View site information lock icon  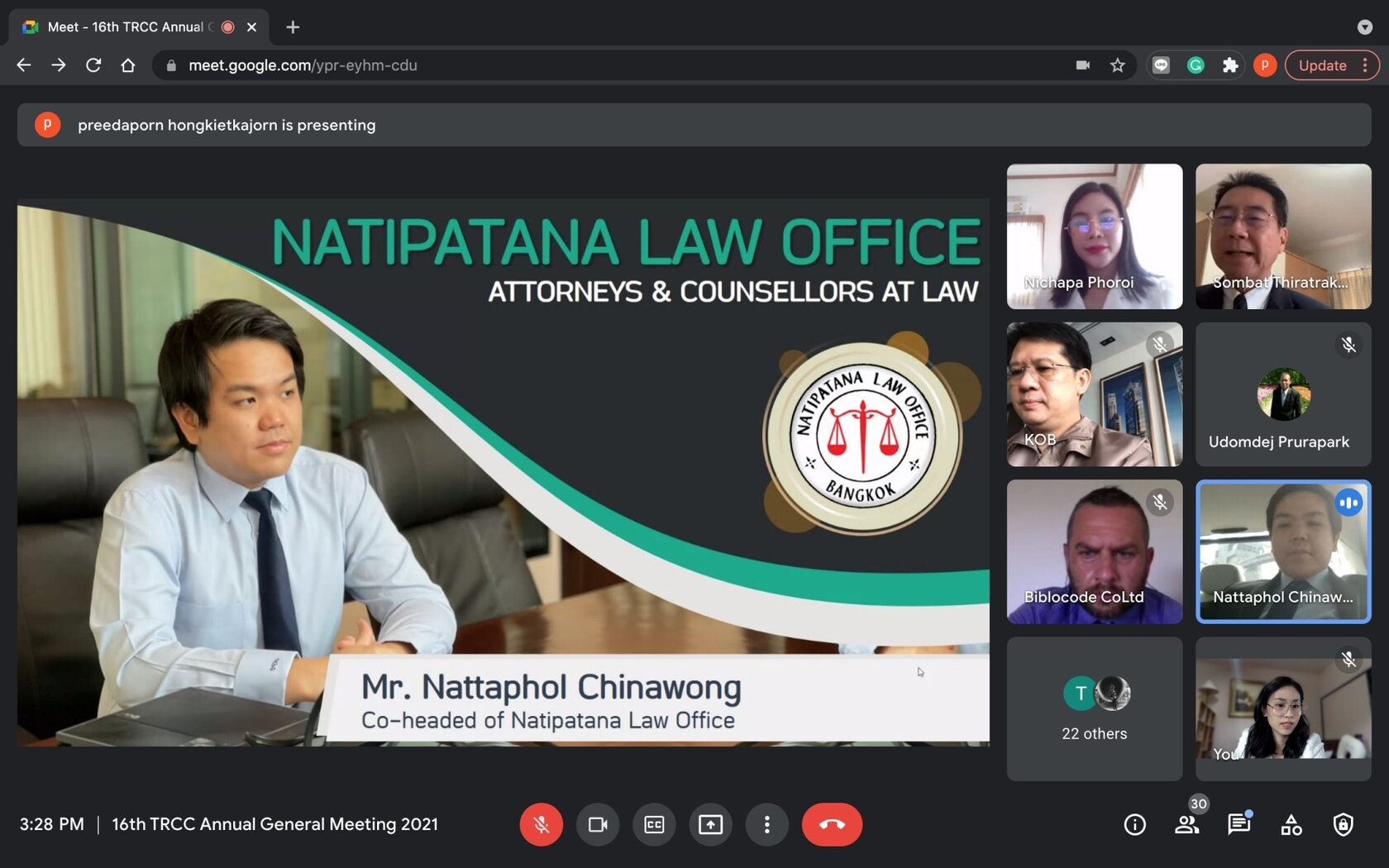pos(171,65)
